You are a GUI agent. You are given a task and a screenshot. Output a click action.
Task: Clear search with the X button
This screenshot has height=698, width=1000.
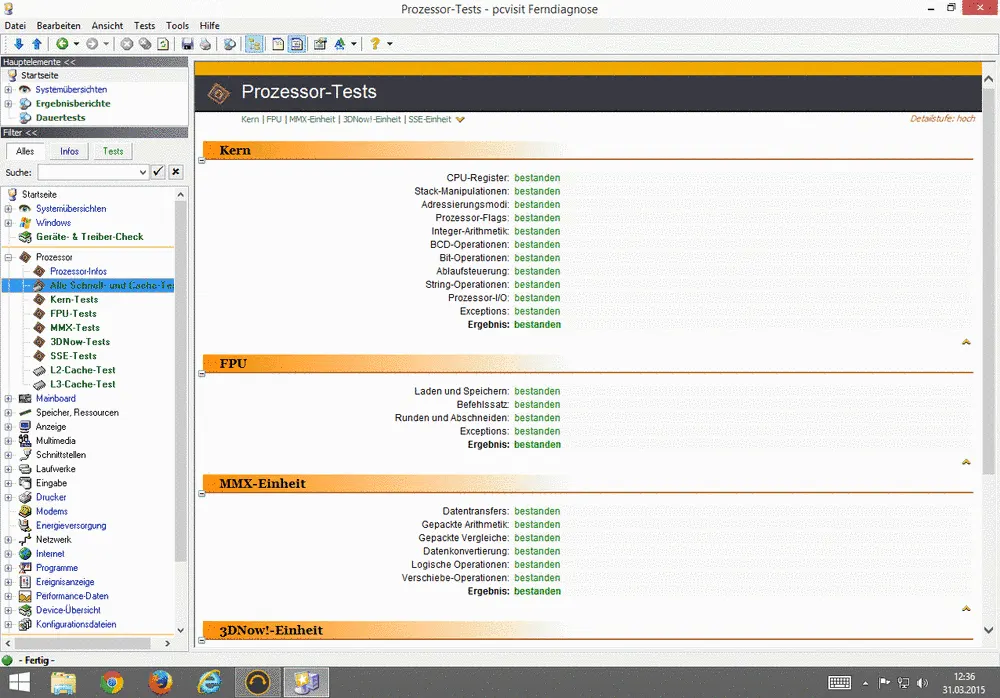point(176,172)
